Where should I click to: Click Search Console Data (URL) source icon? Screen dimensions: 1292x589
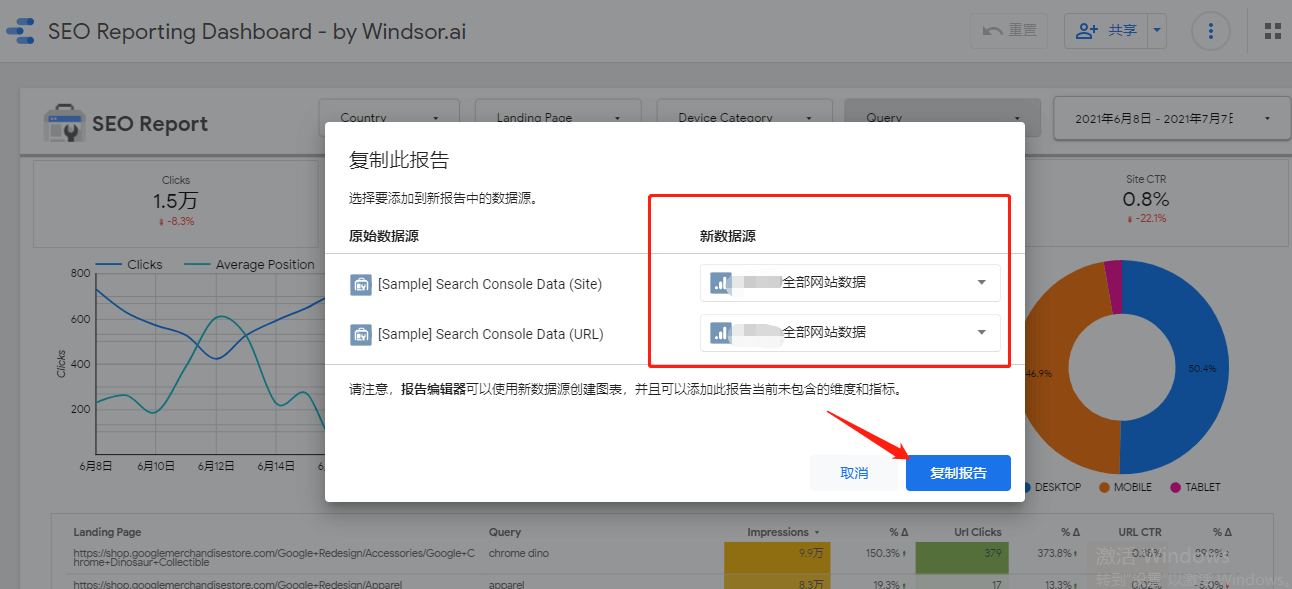pyautogui.click(x=361, y=334)
